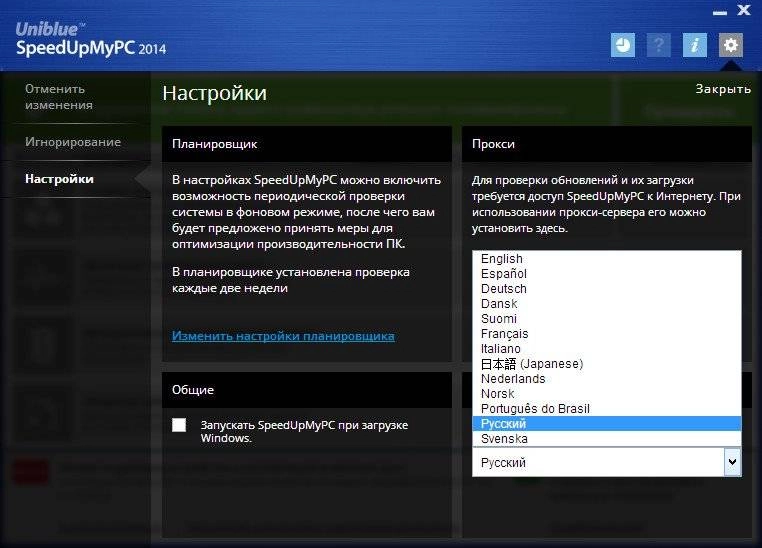Image resolution: width=762 pixels, height=548 pixels.
Task: Click the Uniblue SpeedUpMyPC 2014 logo
Action: coord(90,40)
